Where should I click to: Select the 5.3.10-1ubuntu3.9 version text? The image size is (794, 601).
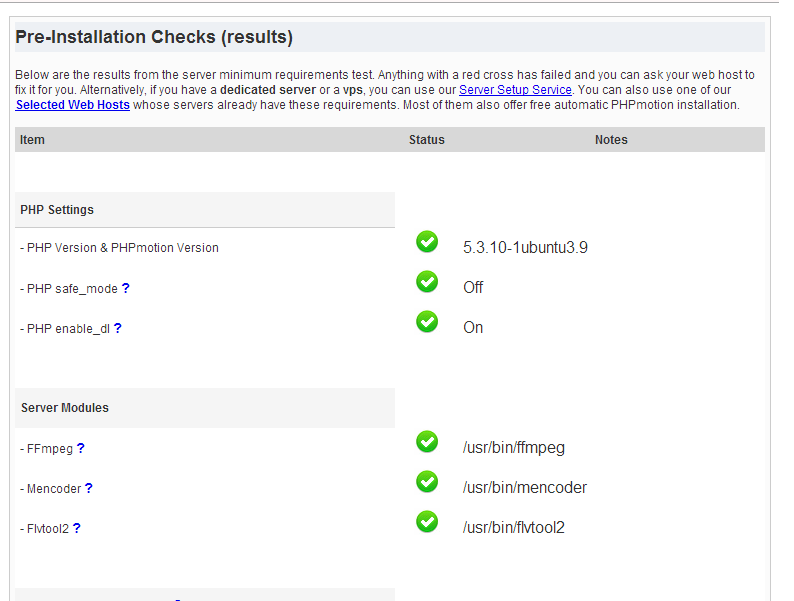click(x=525, y=247)
